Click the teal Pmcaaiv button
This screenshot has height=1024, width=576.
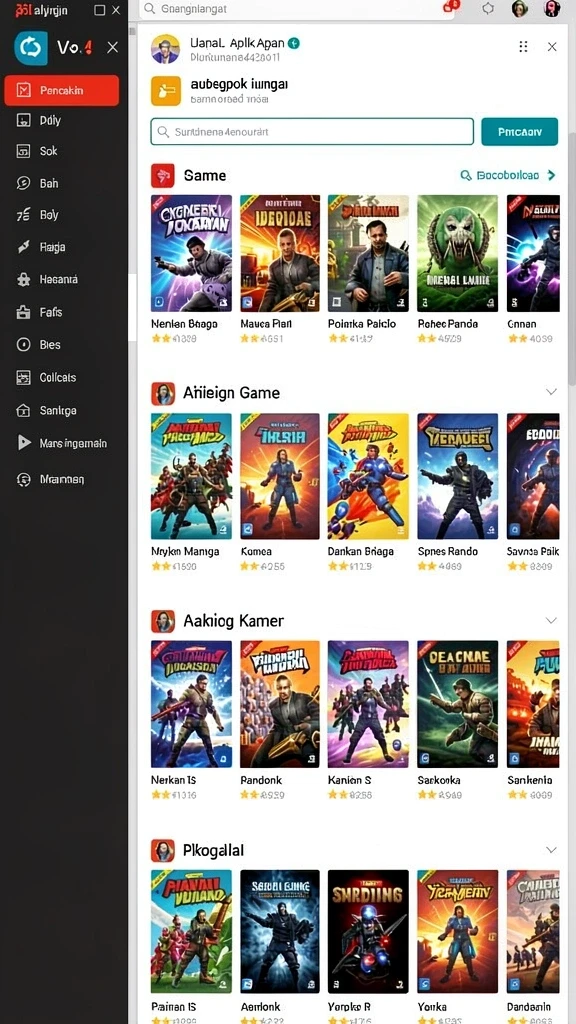(x=520, y=131)
